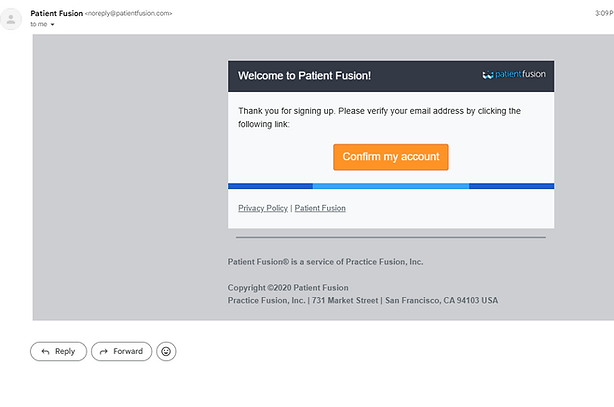This screenshot has height=407, width=614.
Task: Click the 'Welcome to Patient Fusion!' heading
Action: 304,76
